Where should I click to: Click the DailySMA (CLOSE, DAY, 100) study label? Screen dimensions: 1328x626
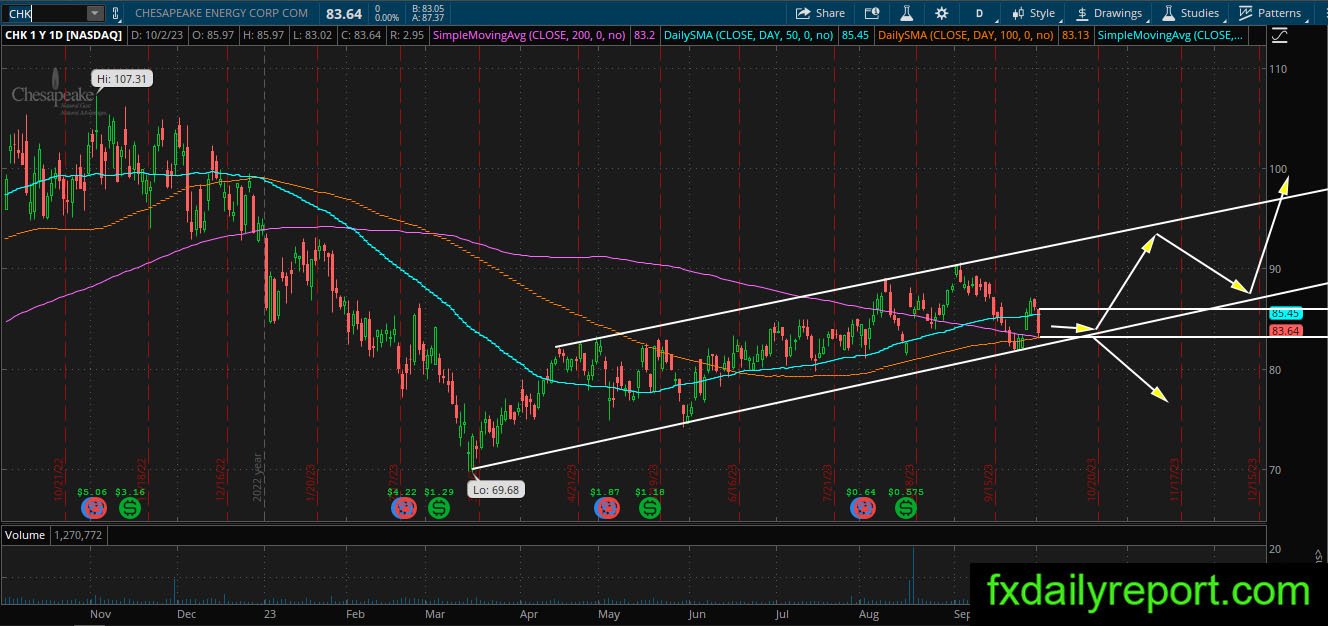click(x=964, y=35)
